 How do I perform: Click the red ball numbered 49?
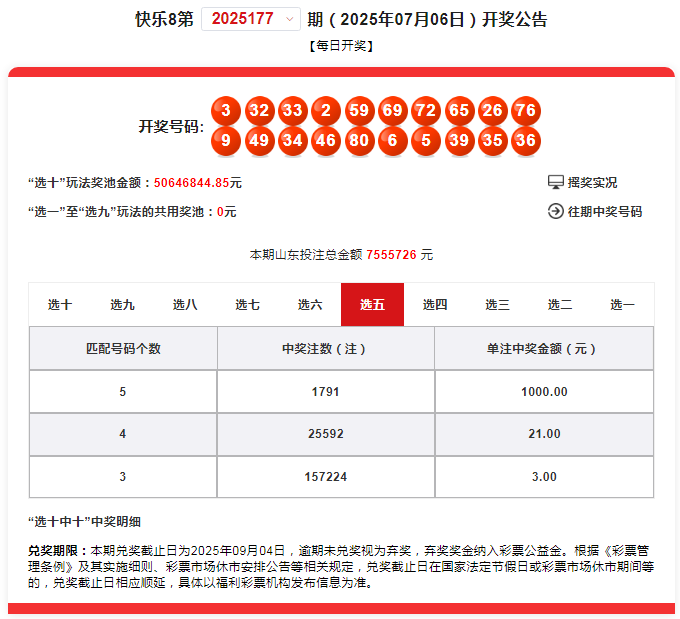pyautogui.click(x=259, y=141)
